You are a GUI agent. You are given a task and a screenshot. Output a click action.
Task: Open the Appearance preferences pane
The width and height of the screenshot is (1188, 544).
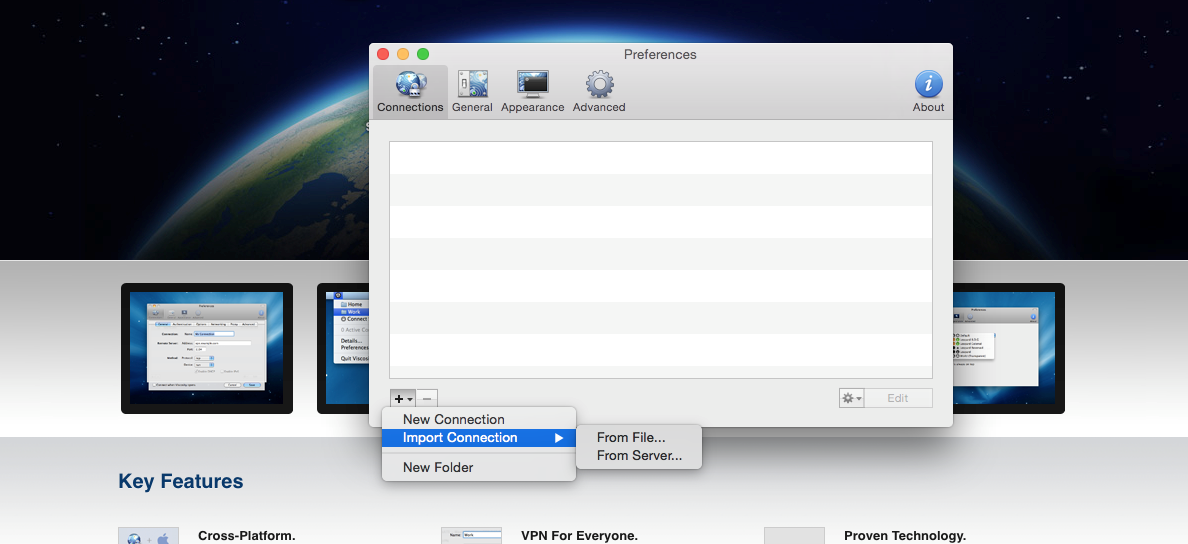click(533, 92)
